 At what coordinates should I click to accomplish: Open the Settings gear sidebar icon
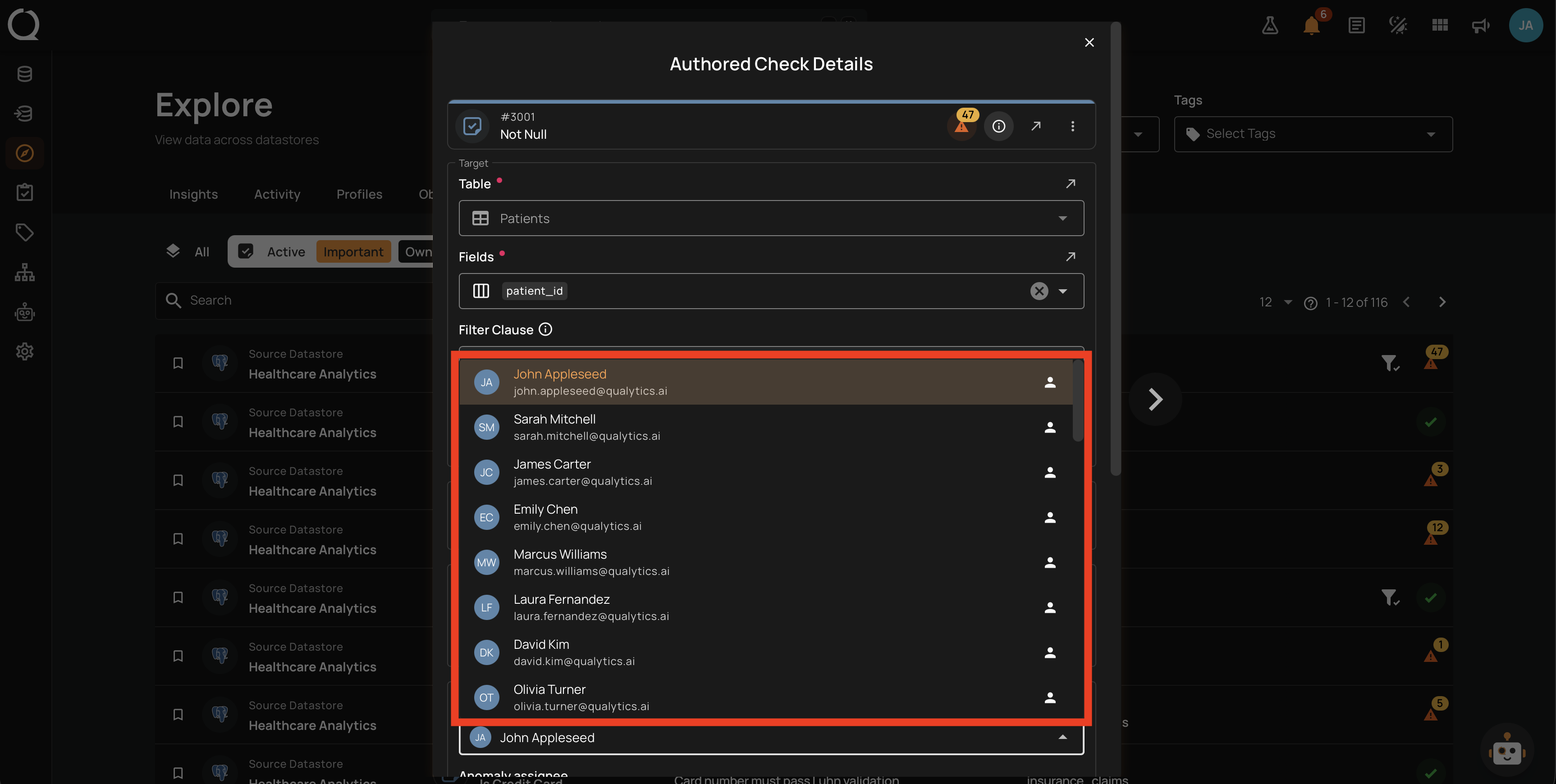[25, 351]
